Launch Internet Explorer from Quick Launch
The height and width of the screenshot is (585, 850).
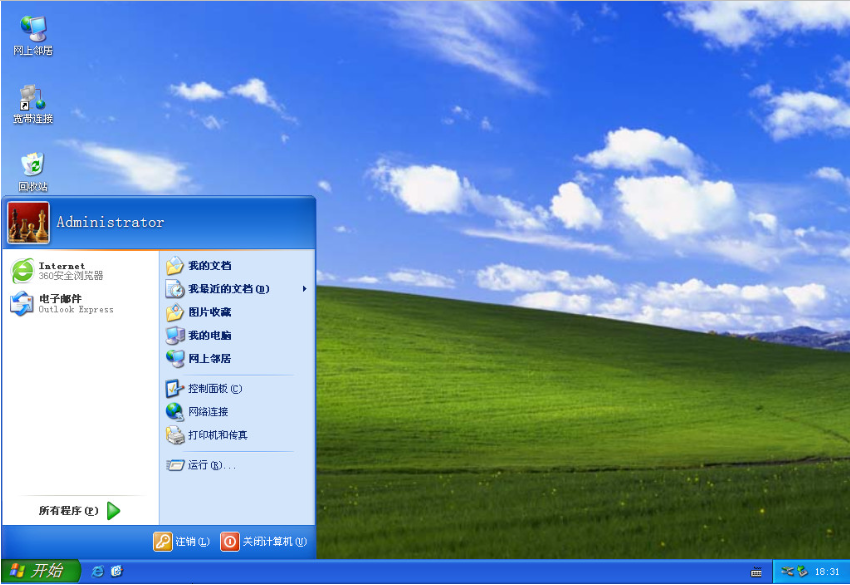point(98,572)
